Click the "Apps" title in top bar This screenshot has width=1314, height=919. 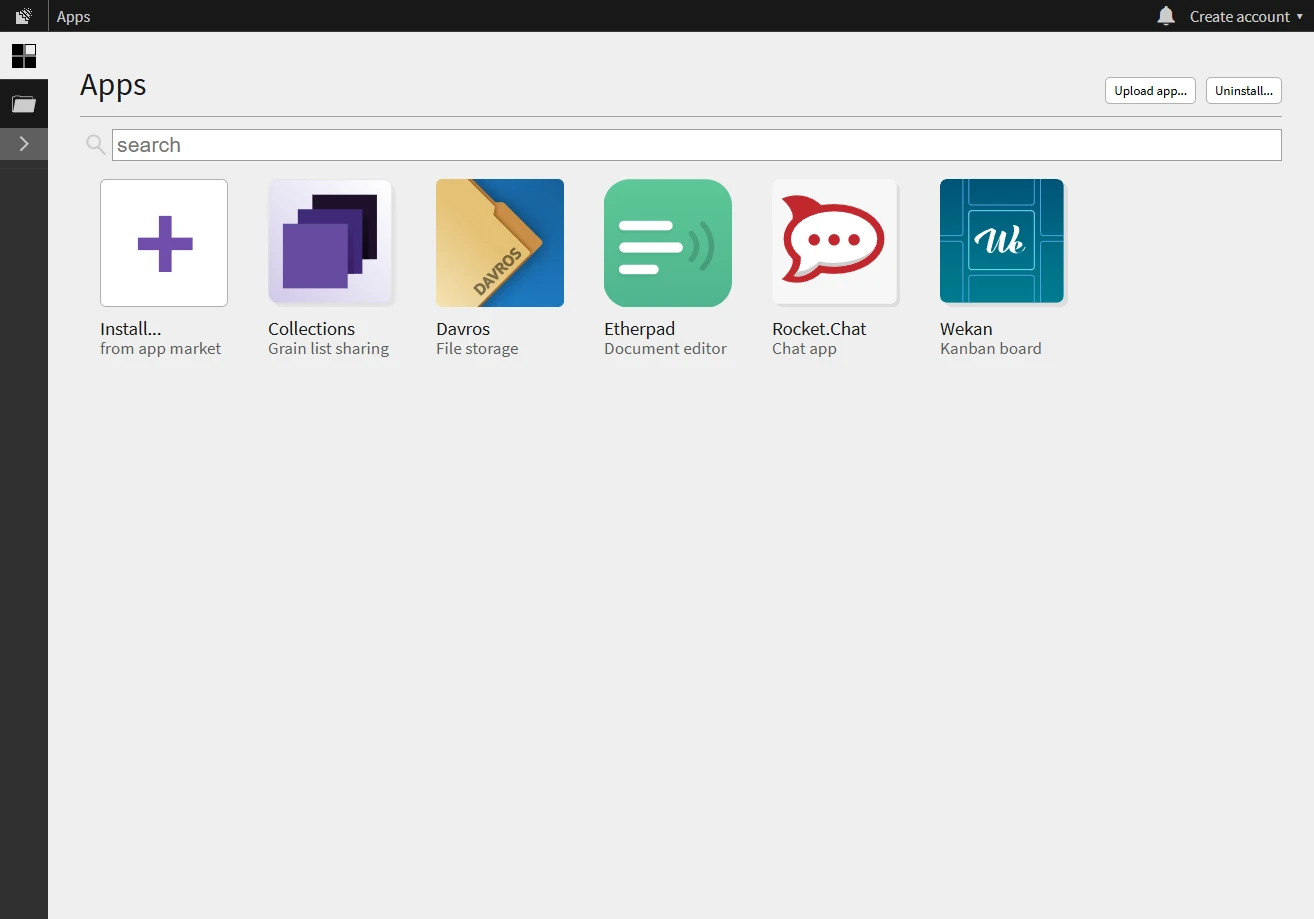tap(74, 17)
